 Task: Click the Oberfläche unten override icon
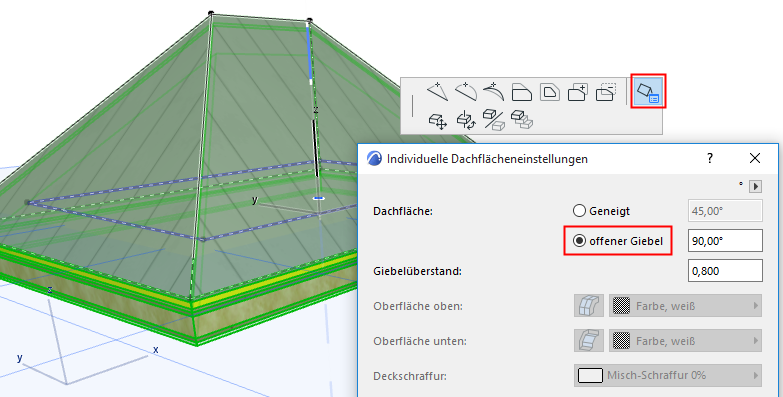[589, 341]
